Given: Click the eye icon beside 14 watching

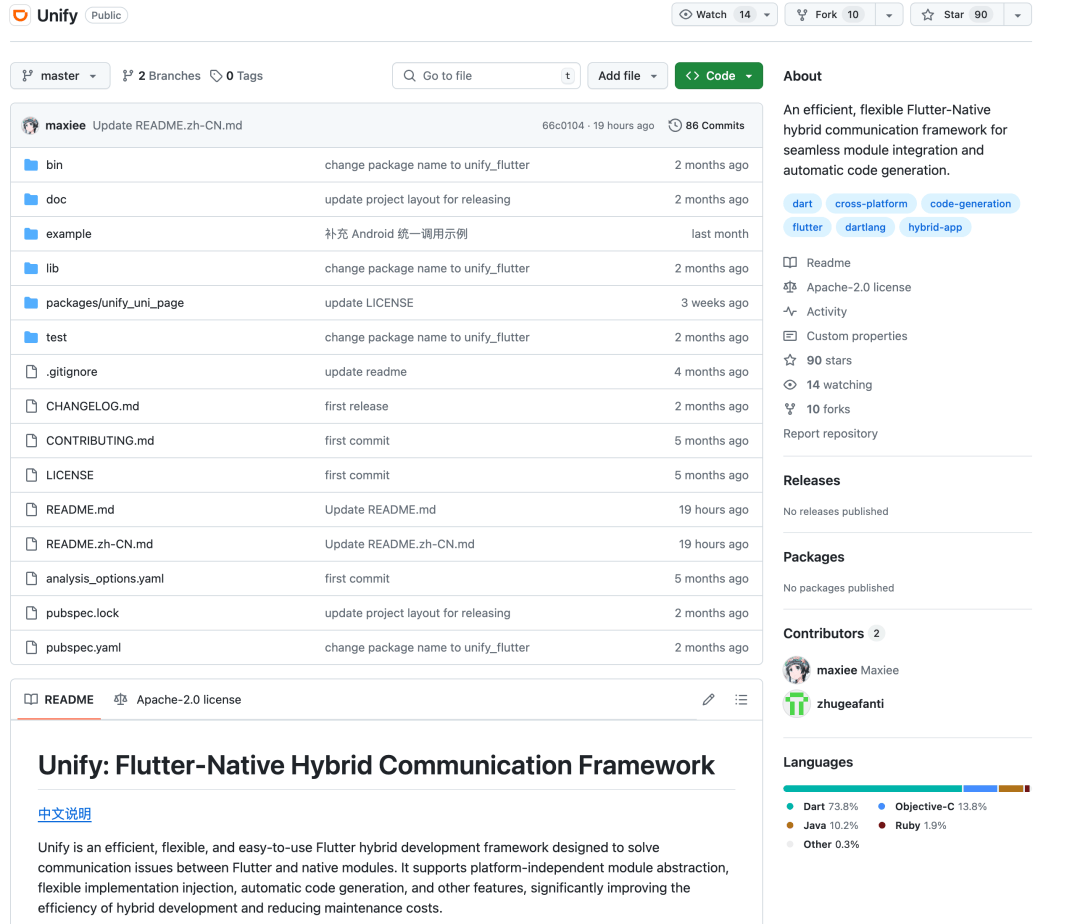Looking at the screenshot, I should [790, 385].
